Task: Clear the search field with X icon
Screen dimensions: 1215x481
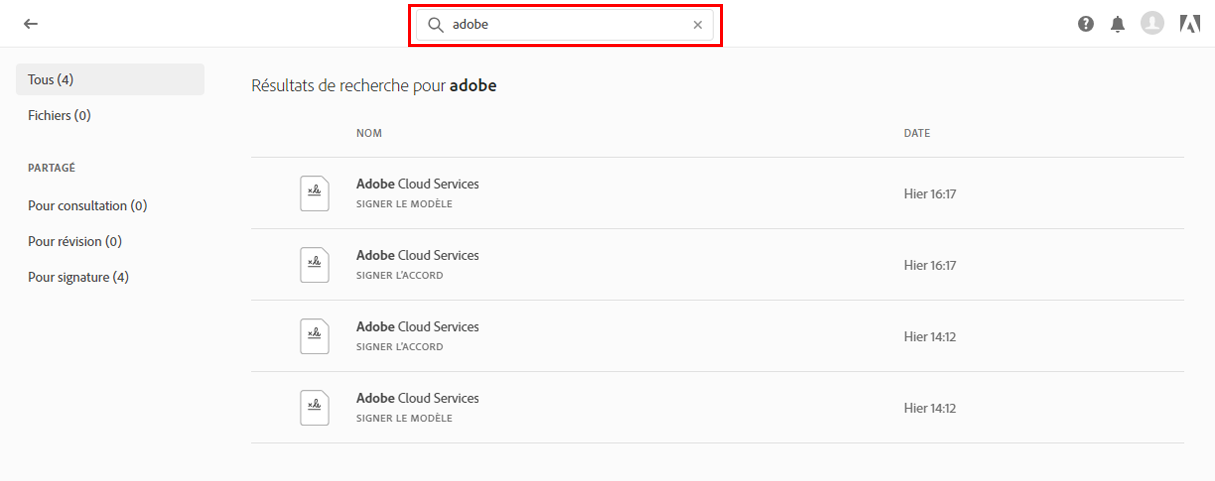Action: coord(698,25)
